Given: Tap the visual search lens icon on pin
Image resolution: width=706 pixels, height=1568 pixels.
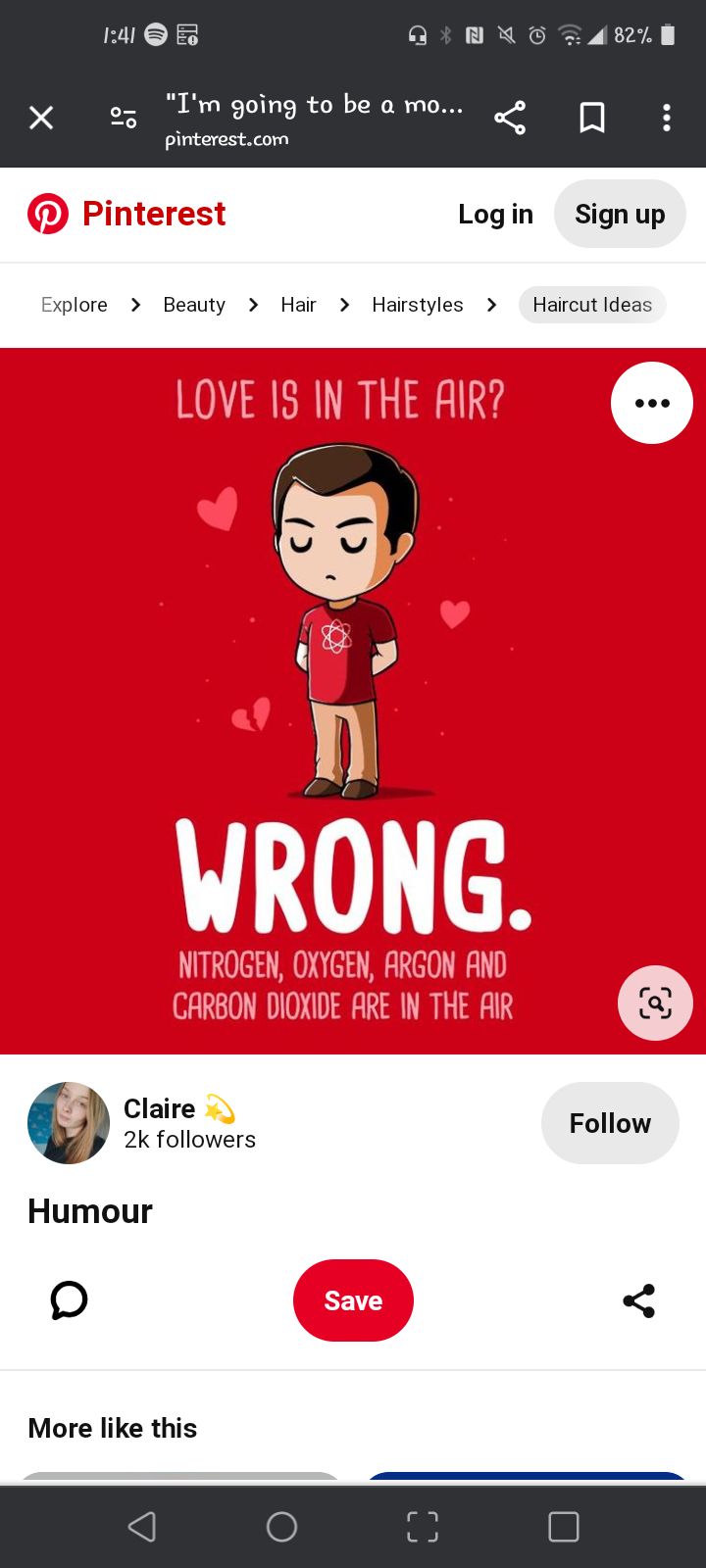Looking at the screenshot, I should 655,1003.
